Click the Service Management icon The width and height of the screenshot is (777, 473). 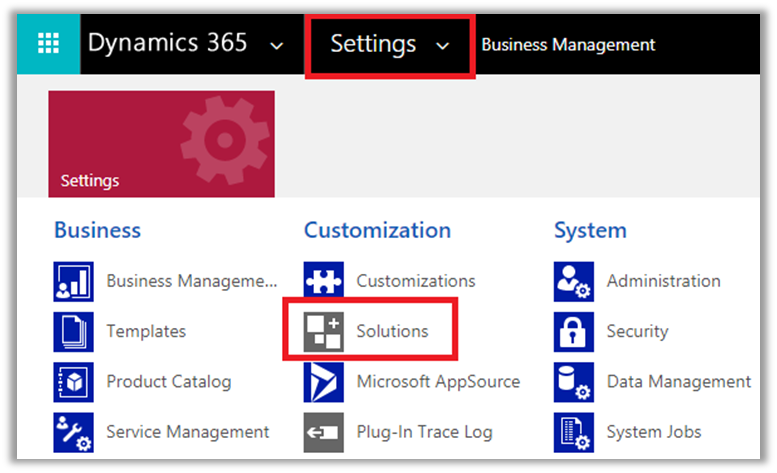[73, 432]
